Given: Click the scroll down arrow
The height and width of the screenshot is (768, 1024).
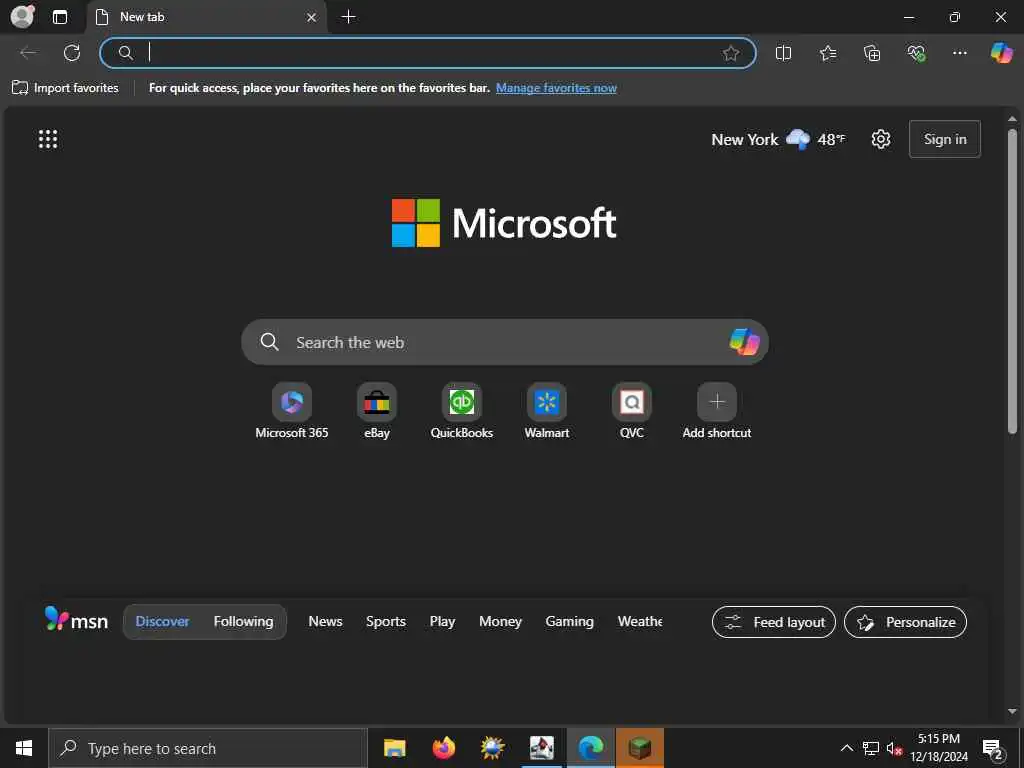Looking at the screenshot, I should point(1012,711).
